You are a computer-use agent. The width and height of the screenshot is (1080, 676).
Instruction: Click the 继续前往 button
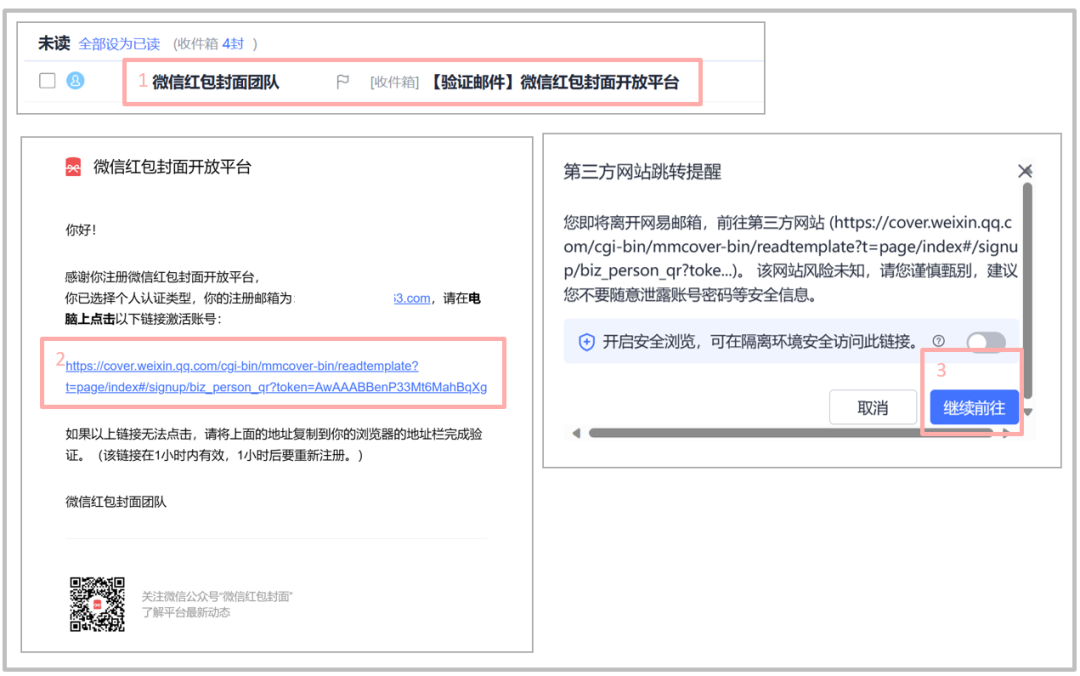click(x=974, y=408)
